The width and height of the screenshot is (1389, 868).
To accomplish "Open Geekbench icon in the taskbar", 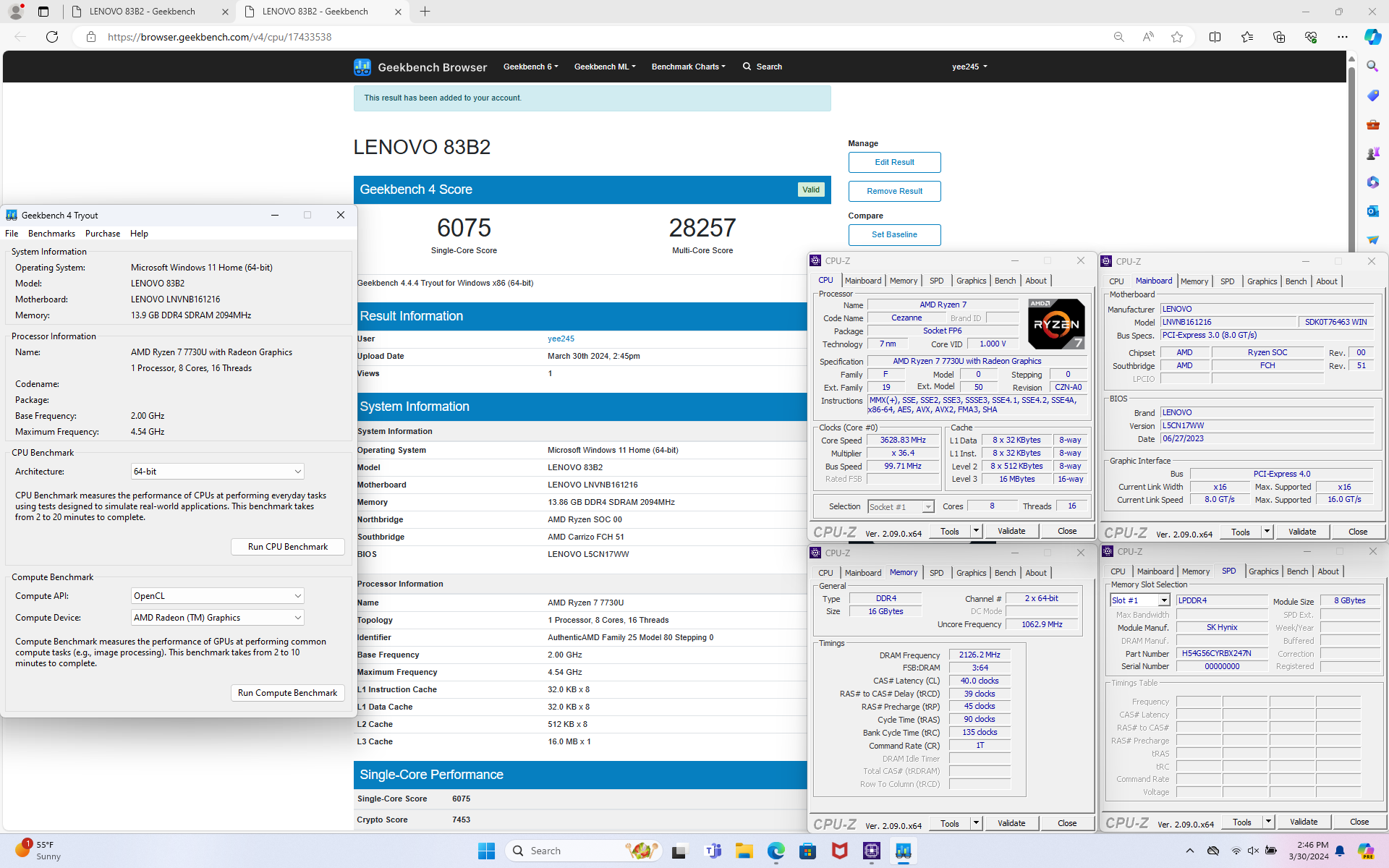I will click(903, 851).
